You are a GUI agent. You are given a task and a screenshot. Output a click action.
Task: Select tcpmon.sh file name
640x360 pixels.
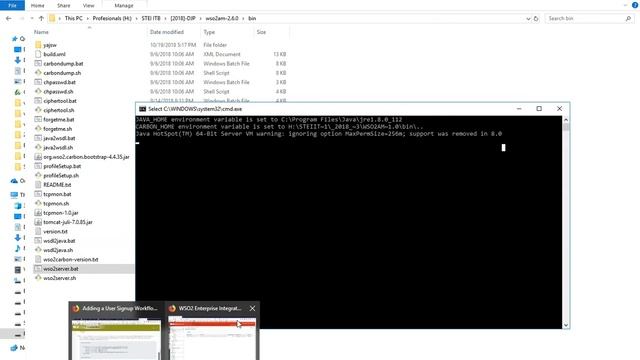pos(56,204)
